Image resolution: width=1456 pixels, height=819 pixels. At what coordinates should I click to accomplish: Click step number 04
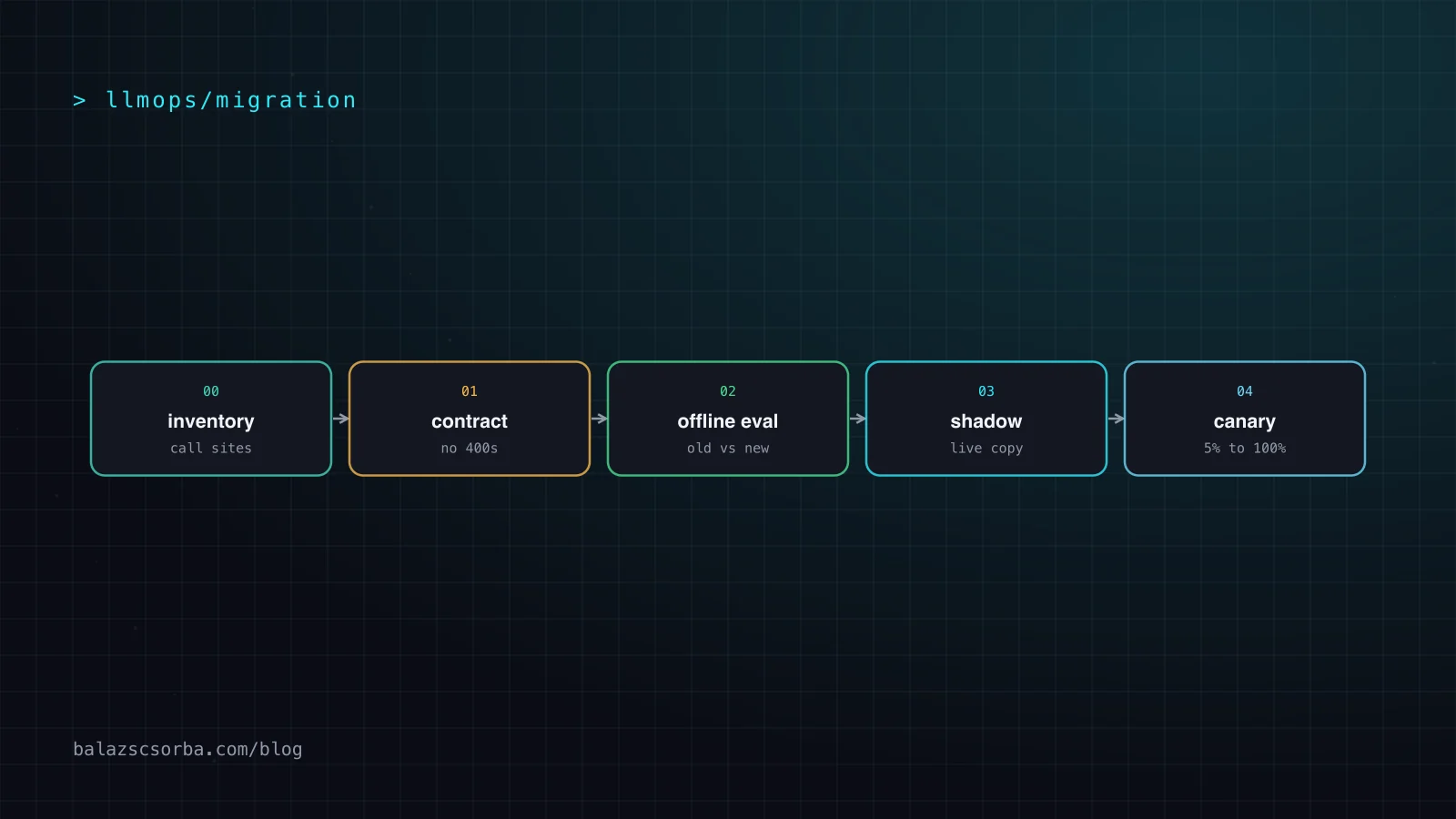click(1245, 391)
